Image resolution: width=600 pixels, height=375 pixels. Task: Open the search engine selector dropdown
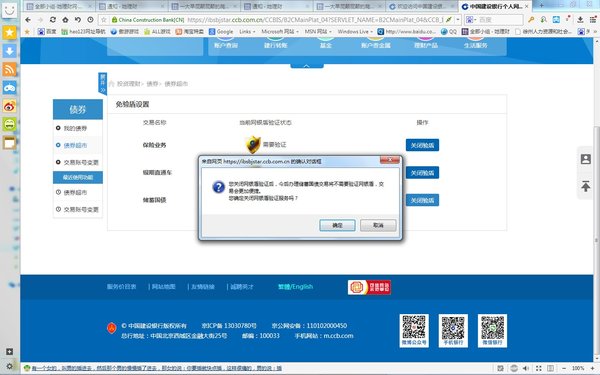coord(471,20)
